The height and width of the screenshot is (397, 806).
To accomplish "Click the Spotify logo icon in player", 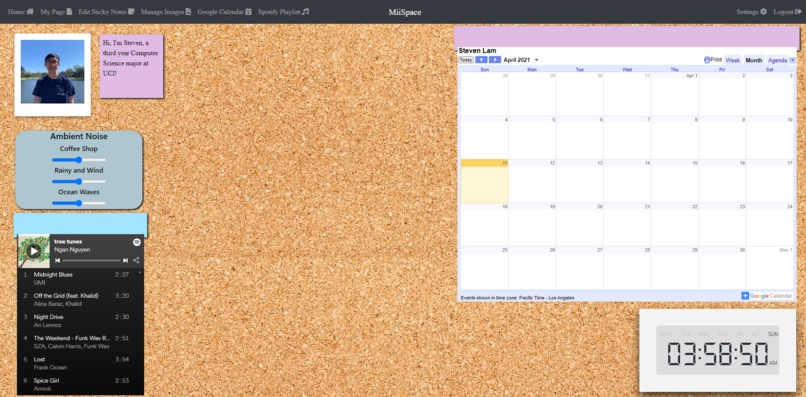I will [137, 242].
